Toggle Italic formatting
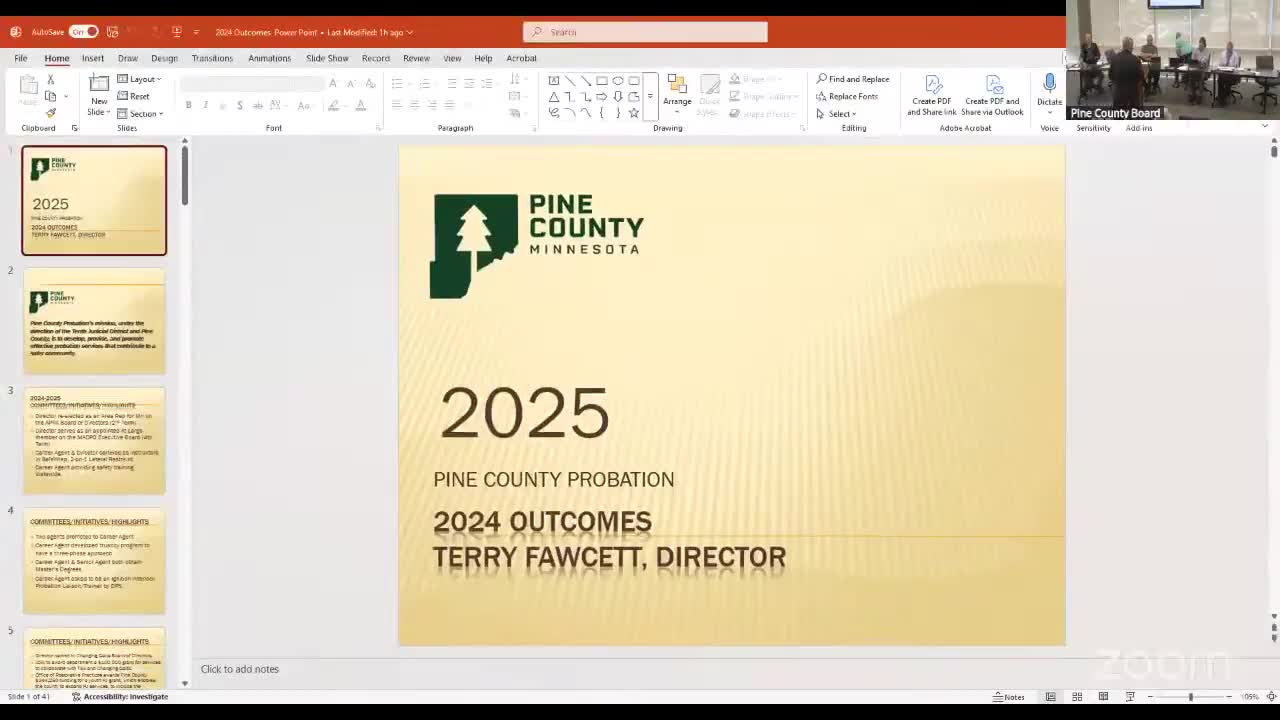 pyautogui.click(x=205, y=105)
